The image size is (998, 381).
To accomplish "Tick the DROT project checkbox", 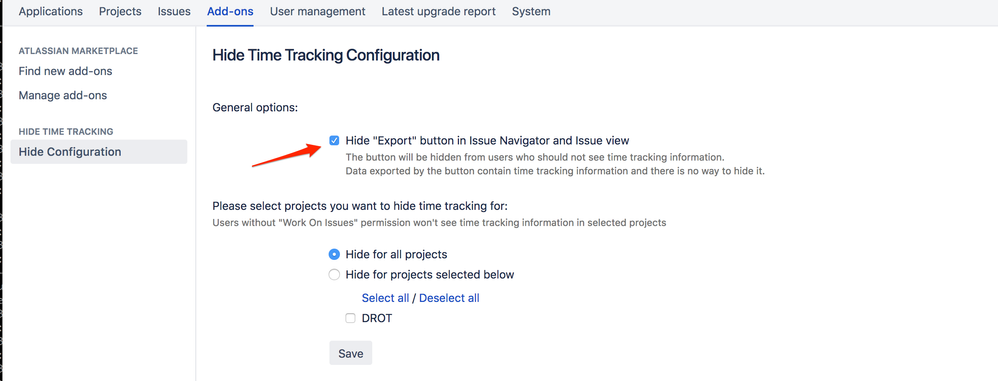I will tap(350, 318).
